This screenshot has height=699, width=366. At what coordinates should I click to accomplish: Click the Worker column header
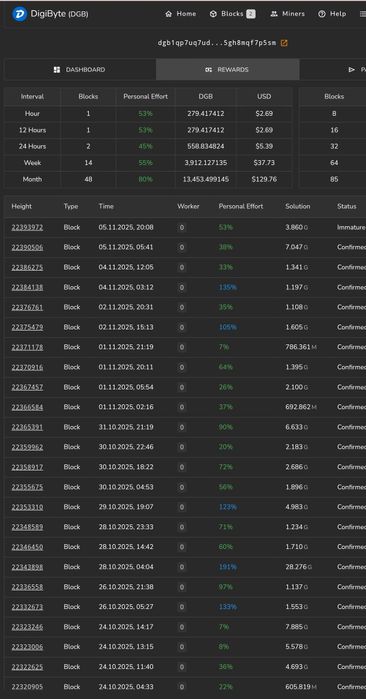188,206
